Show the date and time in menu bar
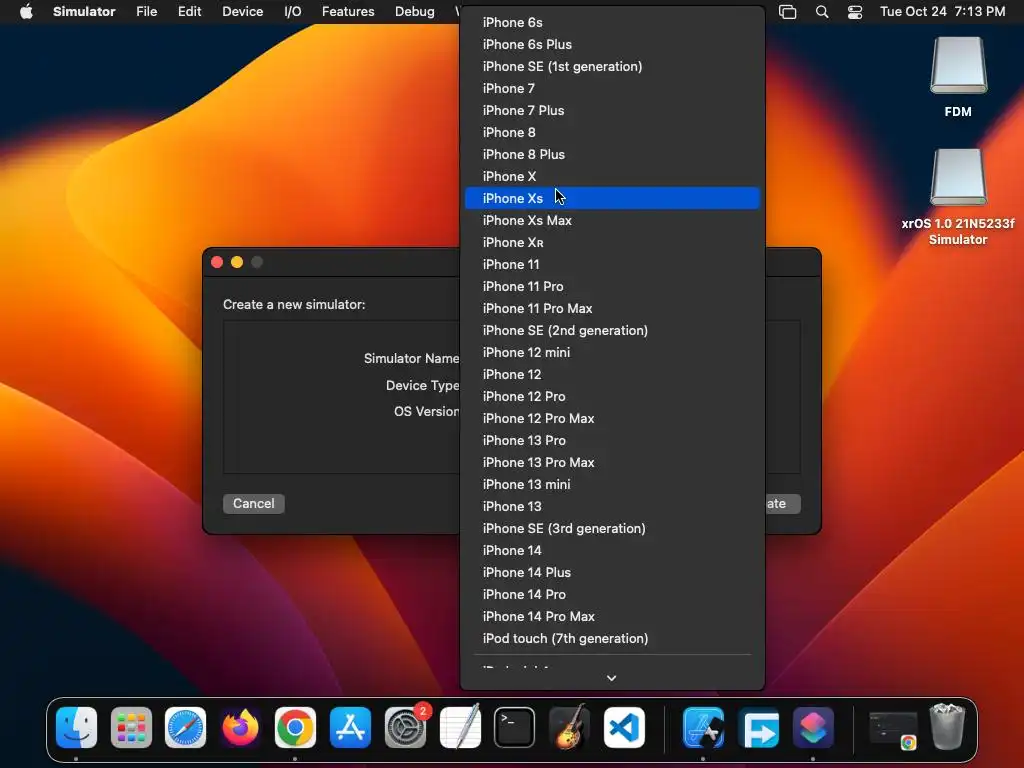Image resolution: width=1024 pixels, height=768 pixels. pyautogui.click(x=942, y=12)
